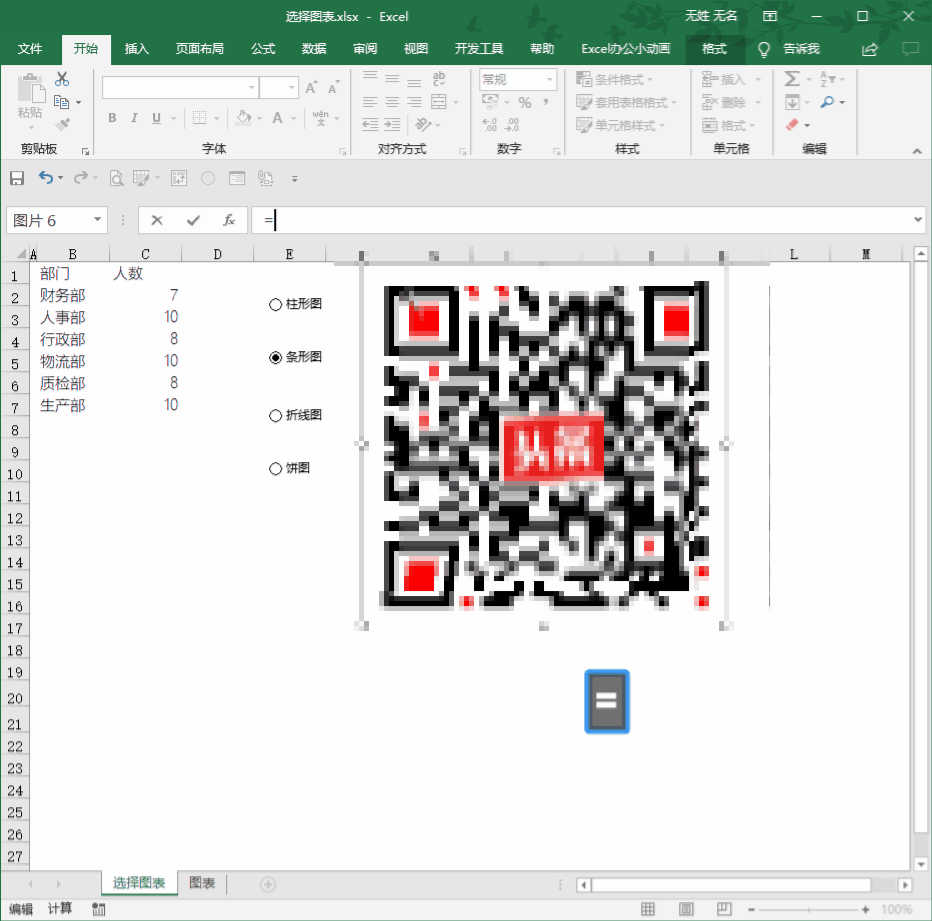Switch to the 插入 ribbon tab
The height and width of the screenshot is (921, 932).
[137, 49]
